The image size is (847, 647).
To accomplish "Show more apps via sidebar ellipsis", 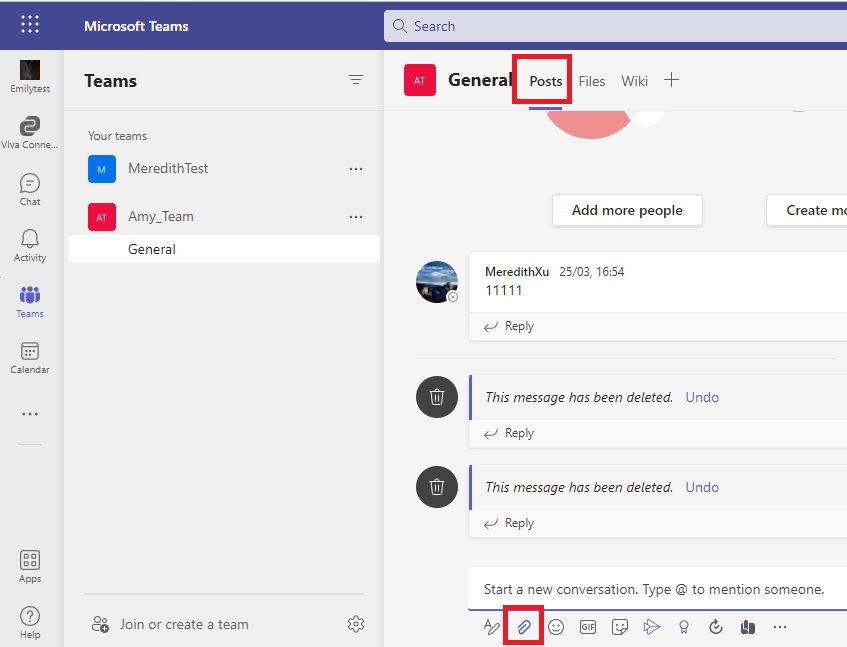I will (x=30, y=414).
